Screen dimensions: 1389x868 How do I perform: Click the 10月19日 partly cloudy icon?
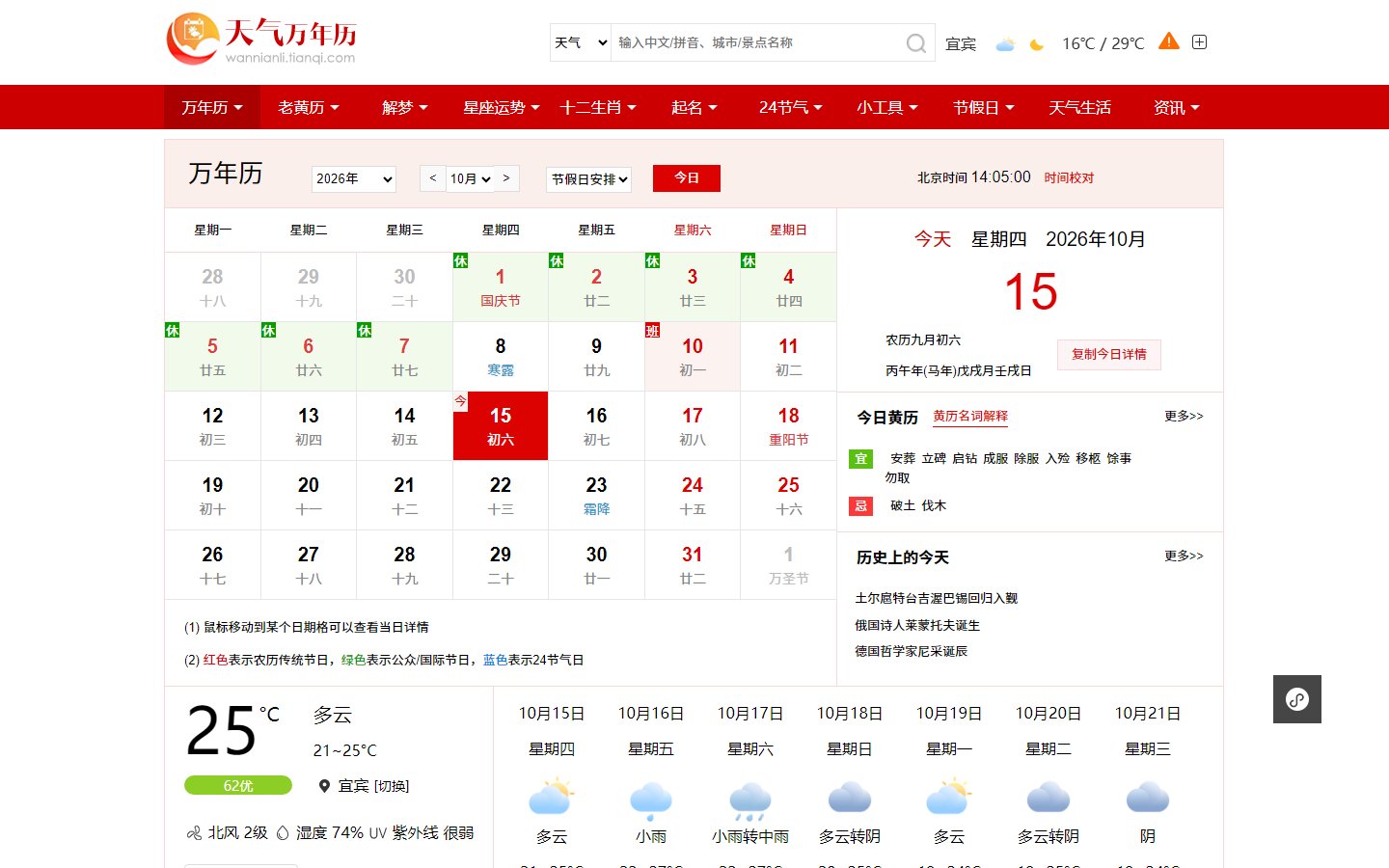coord(949,798)
